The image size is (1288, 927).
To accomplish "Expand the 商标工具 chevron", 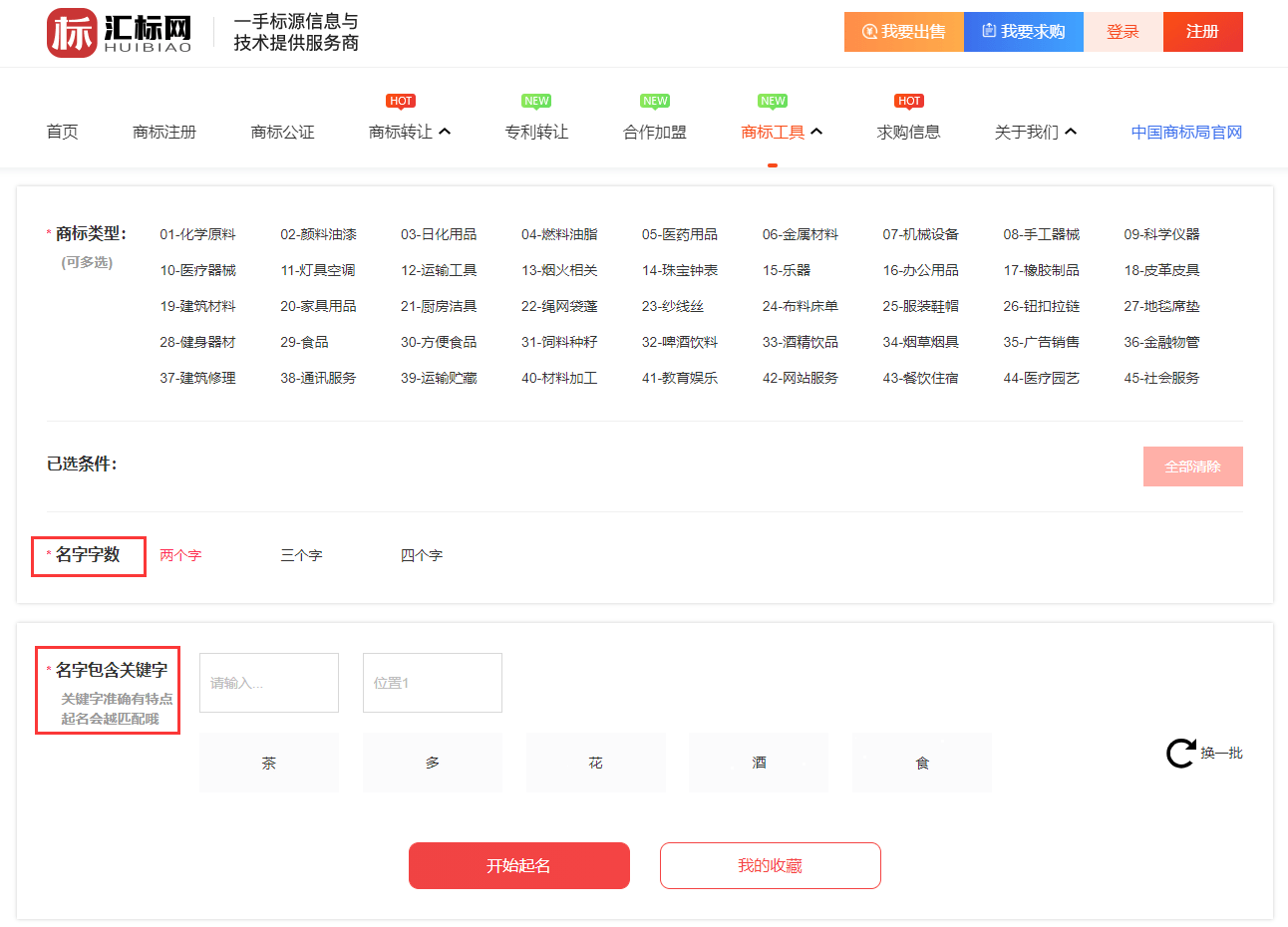I will (x=816, y=132).
